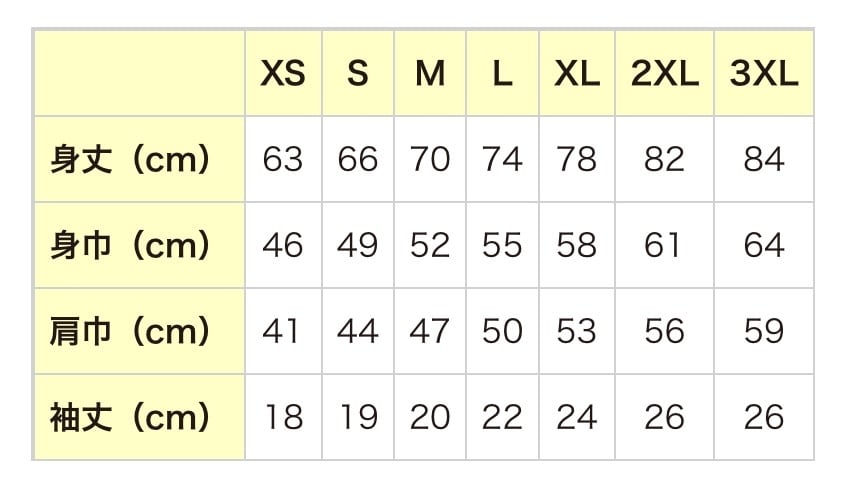Select the XL size column header
Image resolution: width=842 pixels, height=489 pixels.
click(x=577, y=73)
